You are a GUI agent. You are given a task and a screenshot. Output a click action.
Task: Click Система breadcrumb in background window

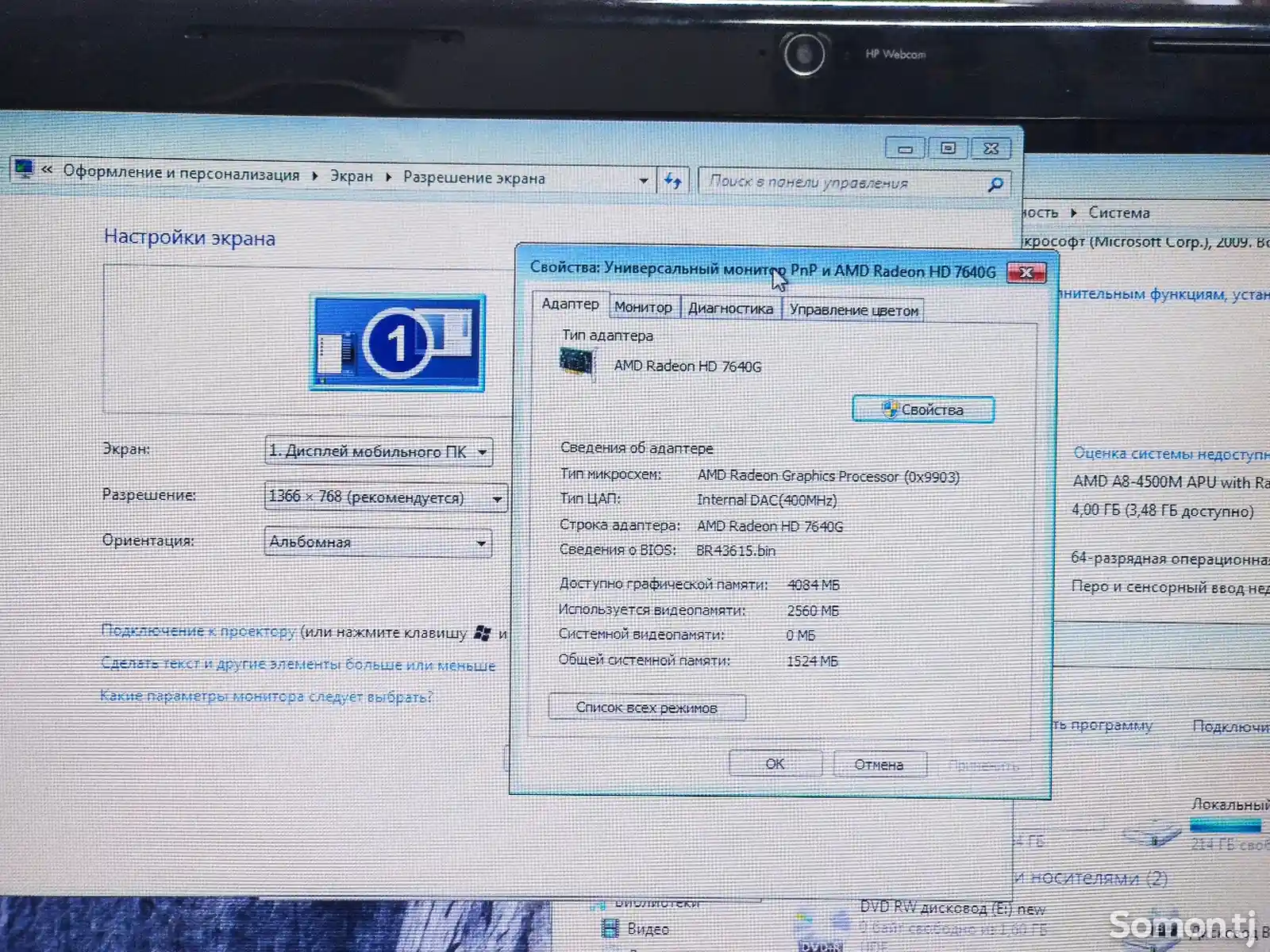pyautogui.click(x=1118, y=213)
